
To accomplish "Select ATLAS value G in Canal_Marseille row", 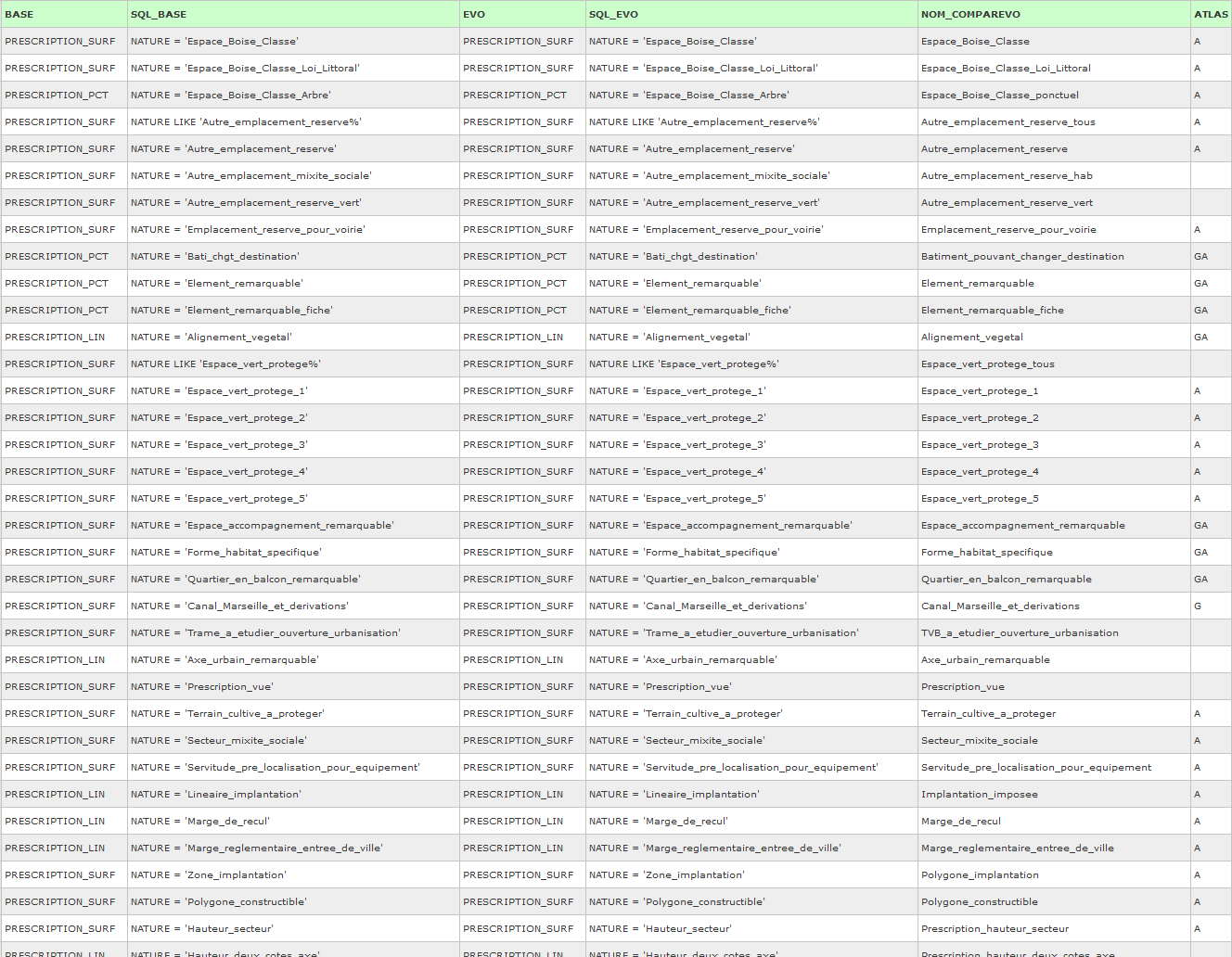I will pyautogui.click(x=1198, y=606).
